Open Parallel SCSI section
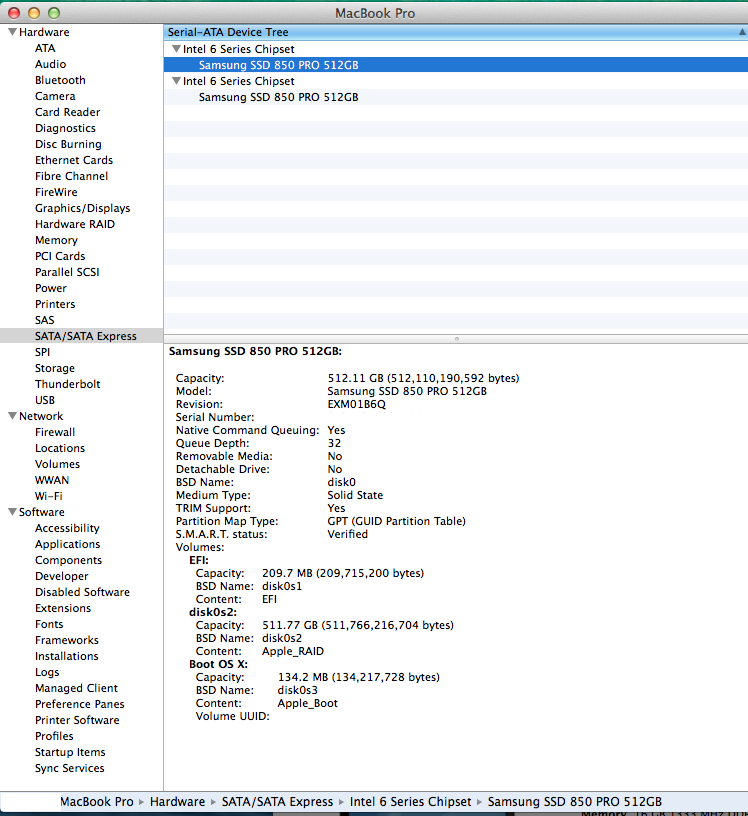748x816 pixels. (x=67, y=272)
